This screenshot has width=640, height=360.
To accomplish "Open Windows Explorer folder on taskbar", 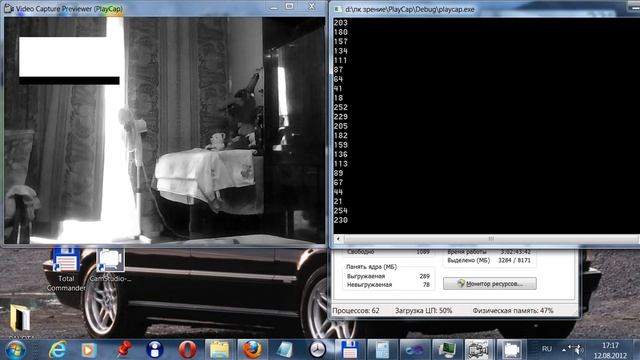I will click(x=219, y=350).
